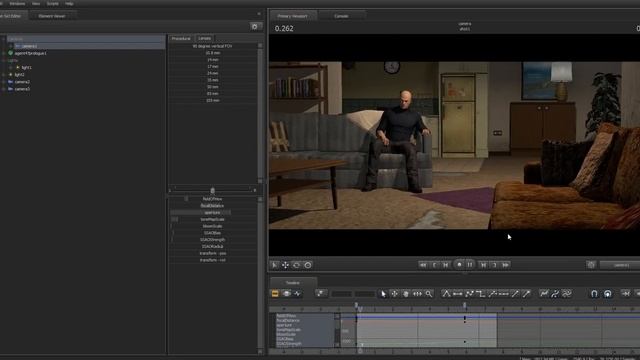Image resolution: width=640 pixels, height=360 pixels.
Task: Step to next frame in playback controls
Action: tap(483, 265)
